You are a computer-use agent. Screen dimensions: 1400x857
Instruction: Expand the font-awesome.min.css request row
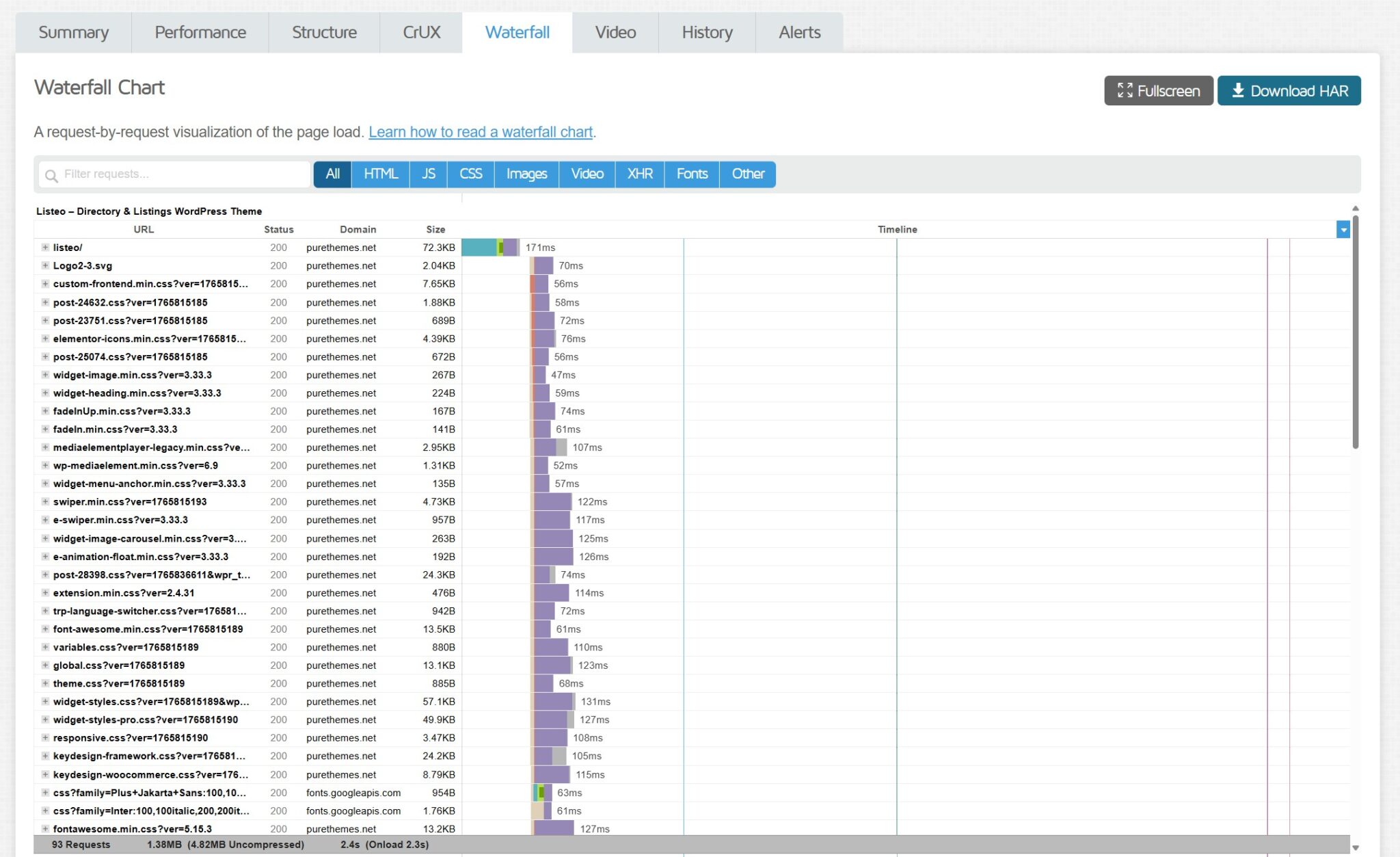pos(45,629)
